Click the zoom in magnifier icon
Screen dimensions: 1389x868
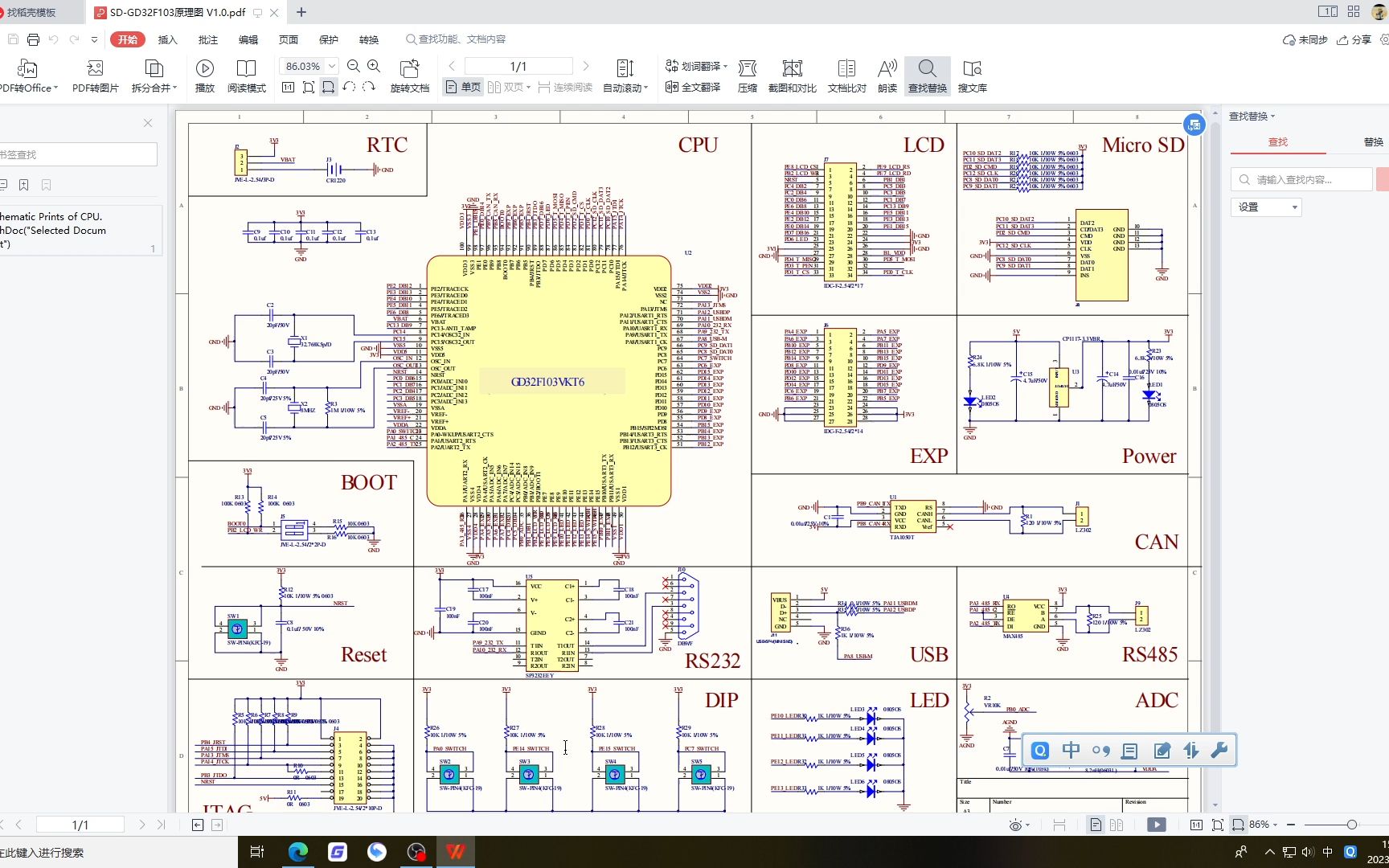tap(374, 66)
